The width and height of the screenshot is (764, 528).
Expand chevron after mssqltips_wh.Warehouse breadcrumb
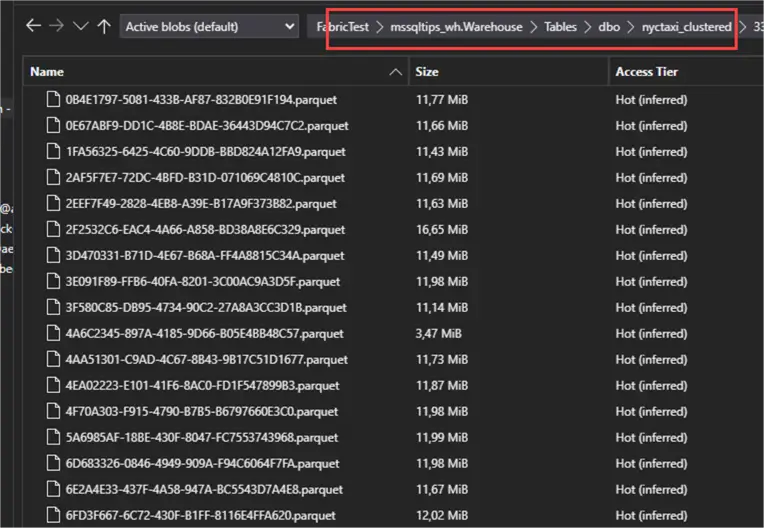(x=534, y=27)
